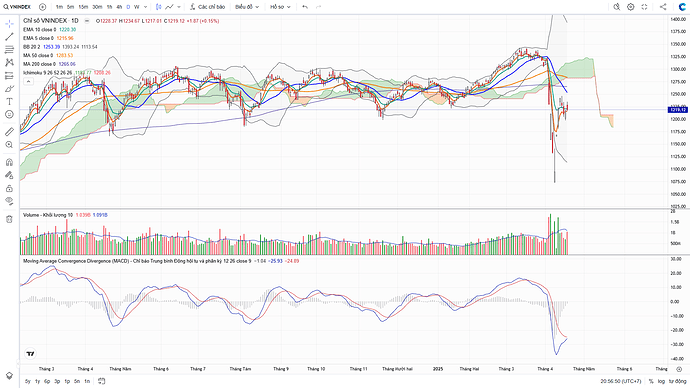This screenshot has width=690, height=388.
Task: Select the brush drawing tool
Action: 9,88
